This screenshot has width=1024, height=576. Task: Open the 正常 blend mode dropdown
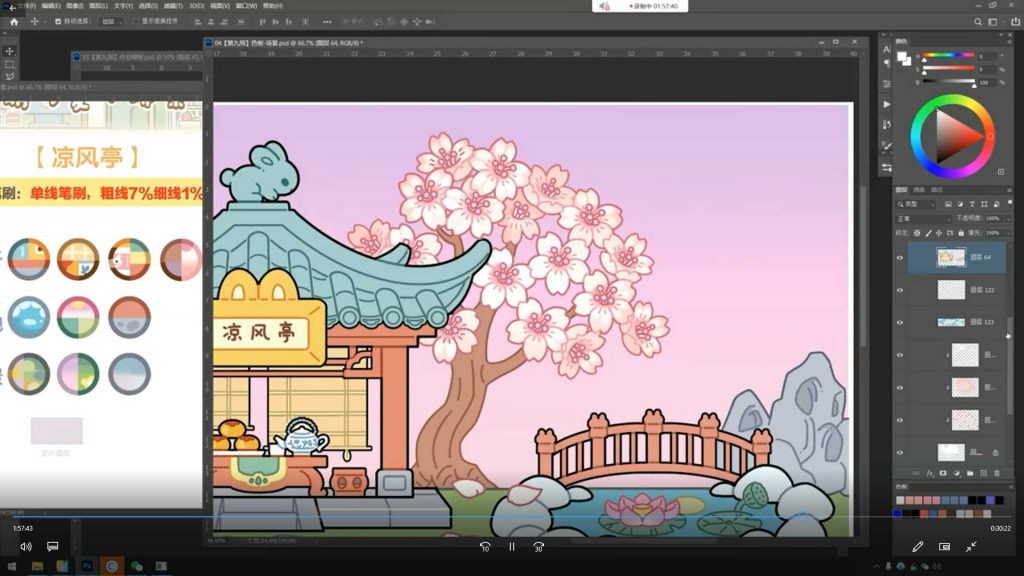(x=922, y=218)
